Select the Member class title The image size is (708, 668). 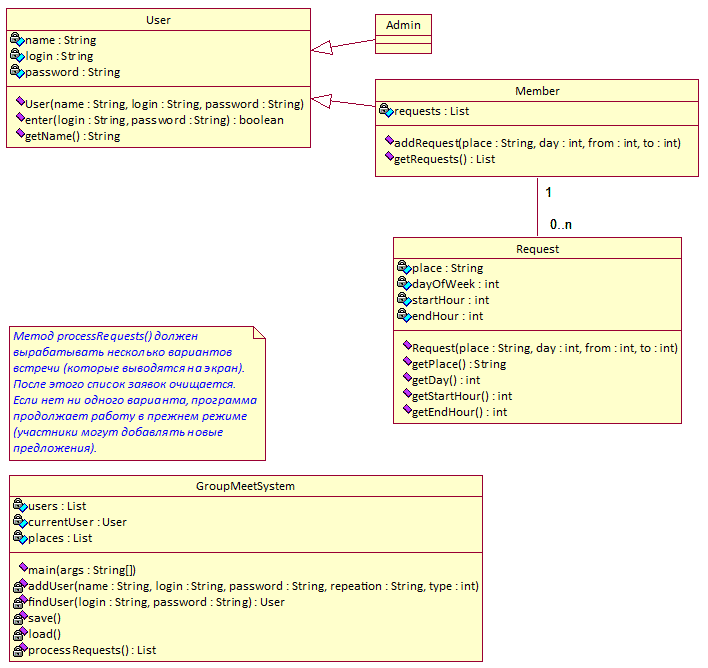click(537, 91)
